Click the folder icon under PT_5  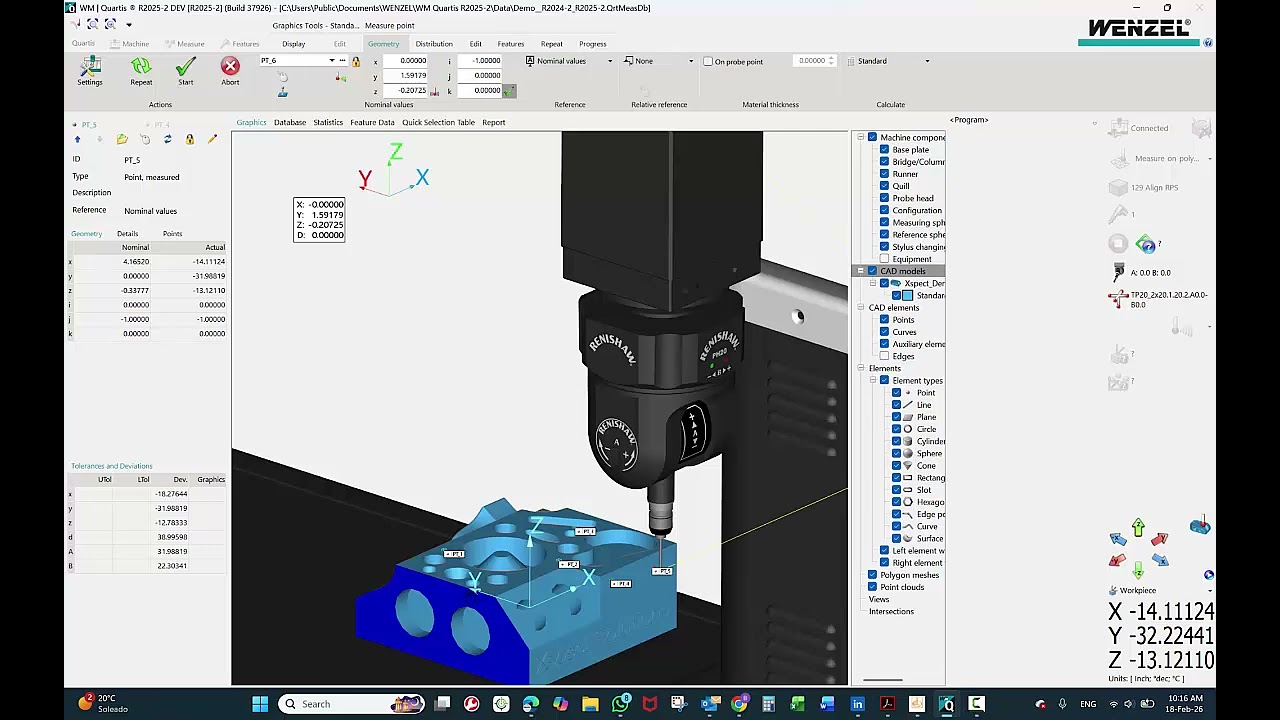coord(122,140)
